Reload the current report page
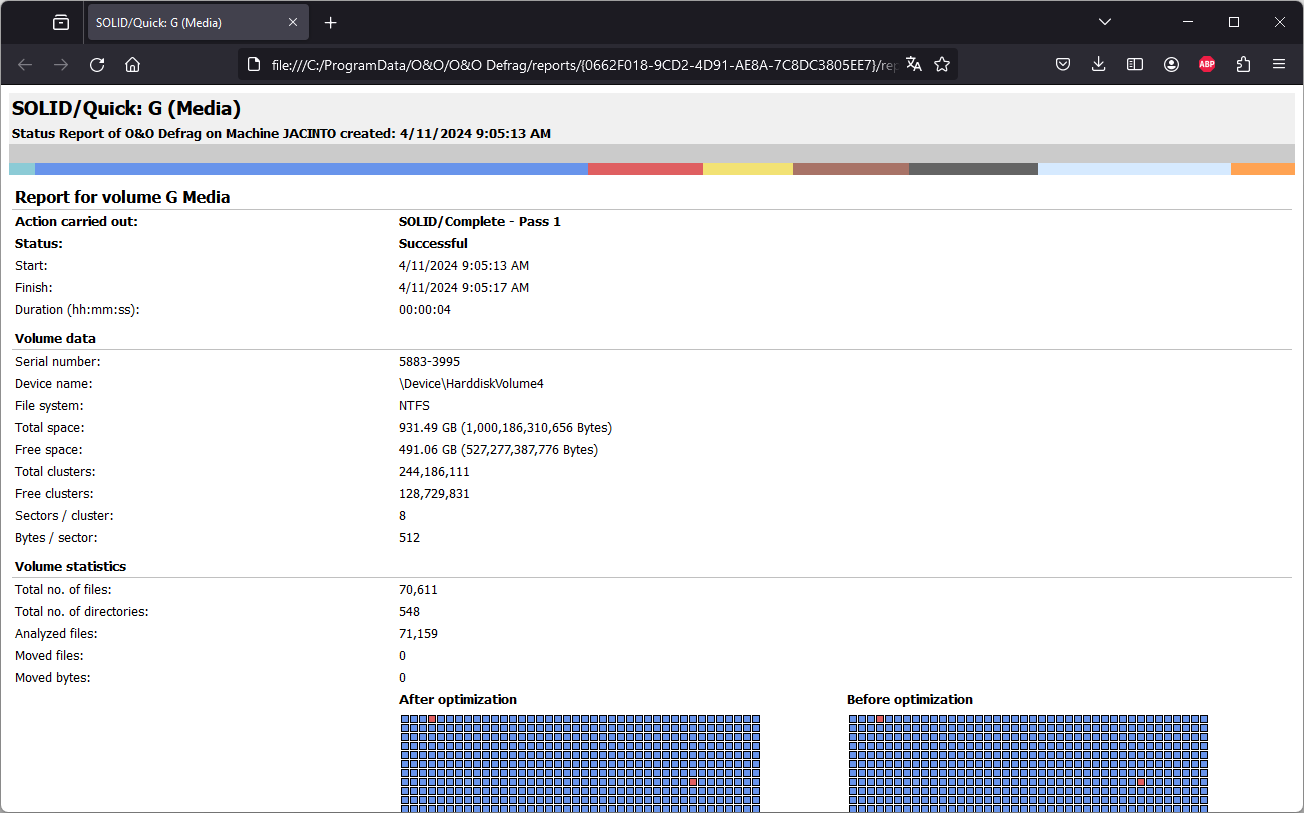The width and height of the screenshot is (1304, 813). 97,64
